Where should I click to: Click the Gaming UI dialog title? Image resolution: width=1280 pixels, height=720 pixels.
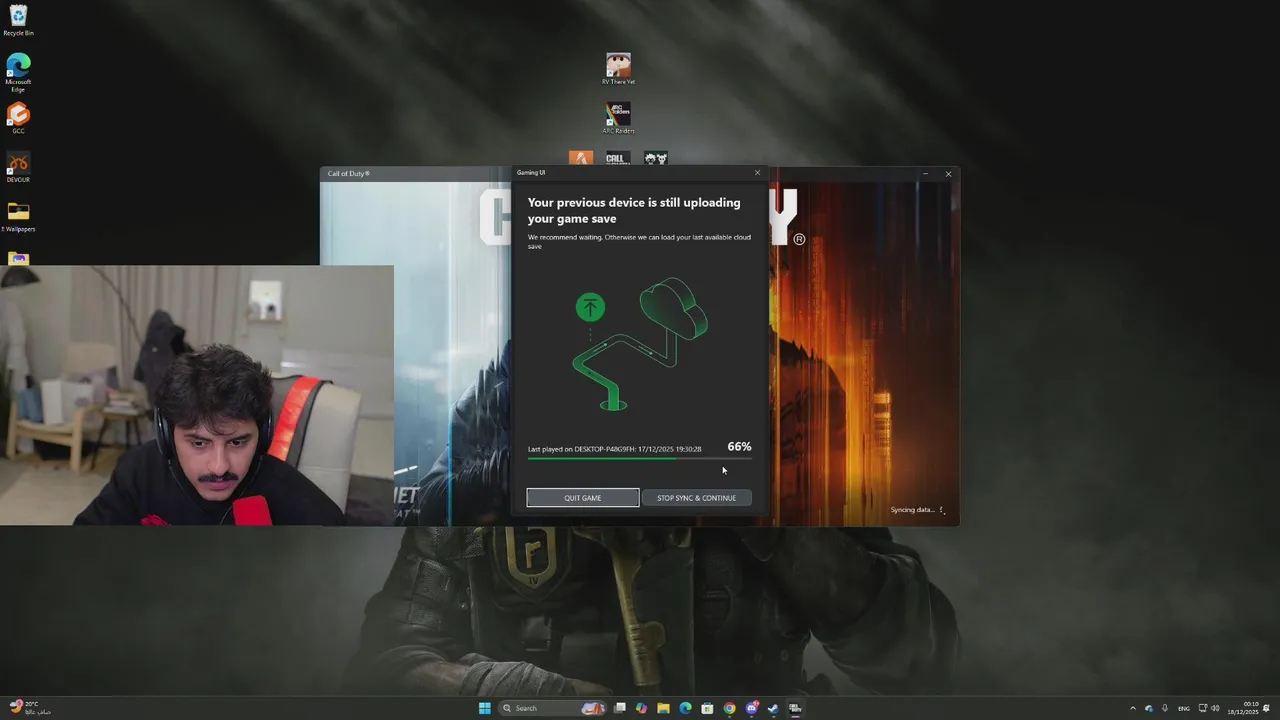click(x=531, y=172)
